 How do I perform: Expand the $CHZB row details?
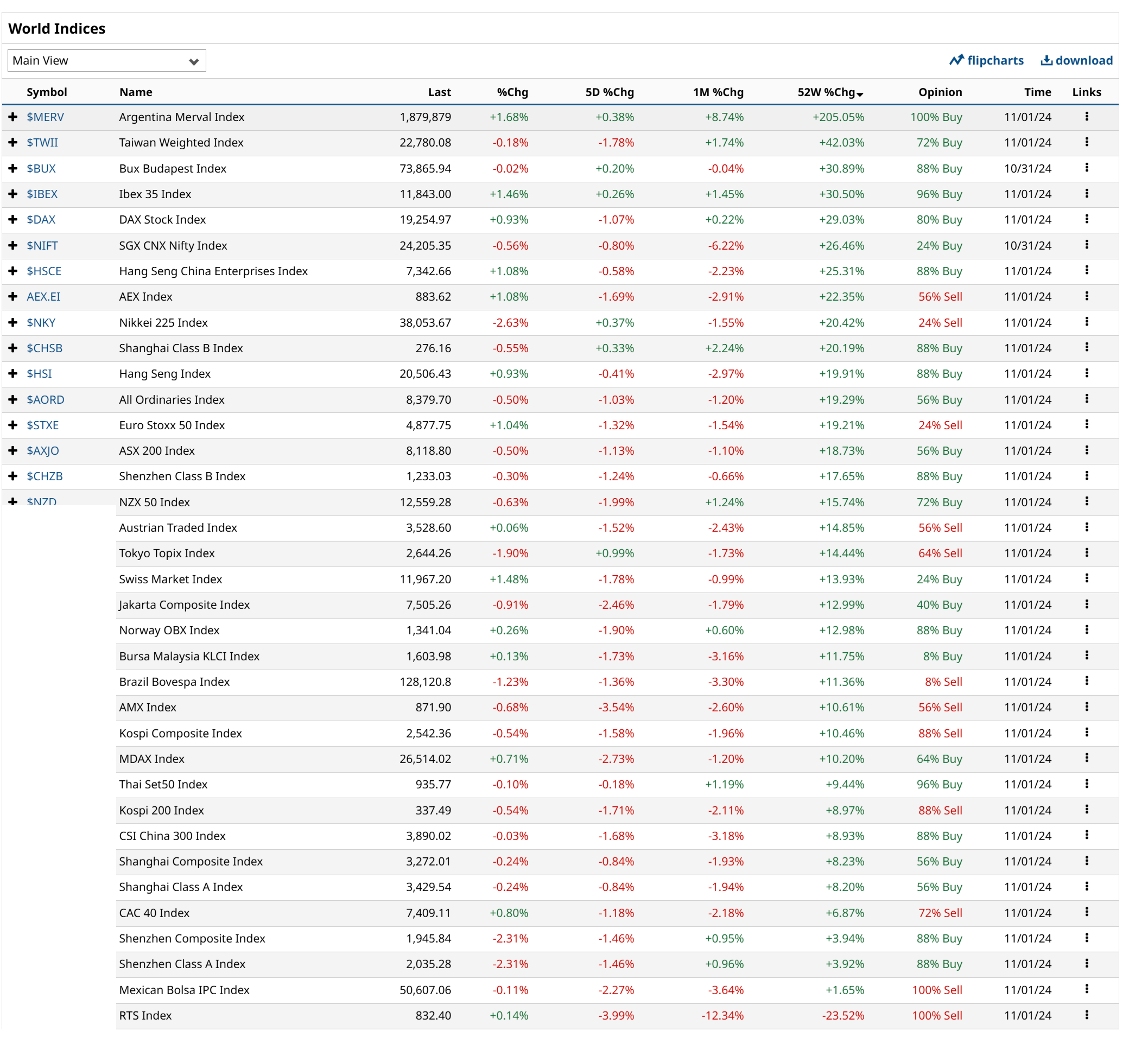(x=13, y=476)
